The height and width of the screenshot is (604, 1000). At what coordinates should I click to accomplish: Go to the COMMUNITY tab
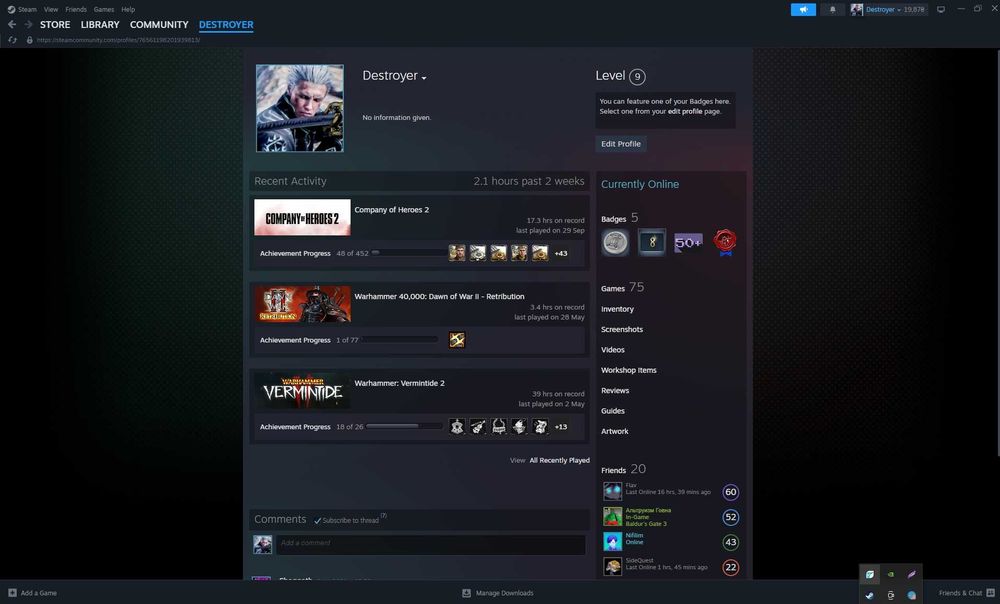coord(159,25)
